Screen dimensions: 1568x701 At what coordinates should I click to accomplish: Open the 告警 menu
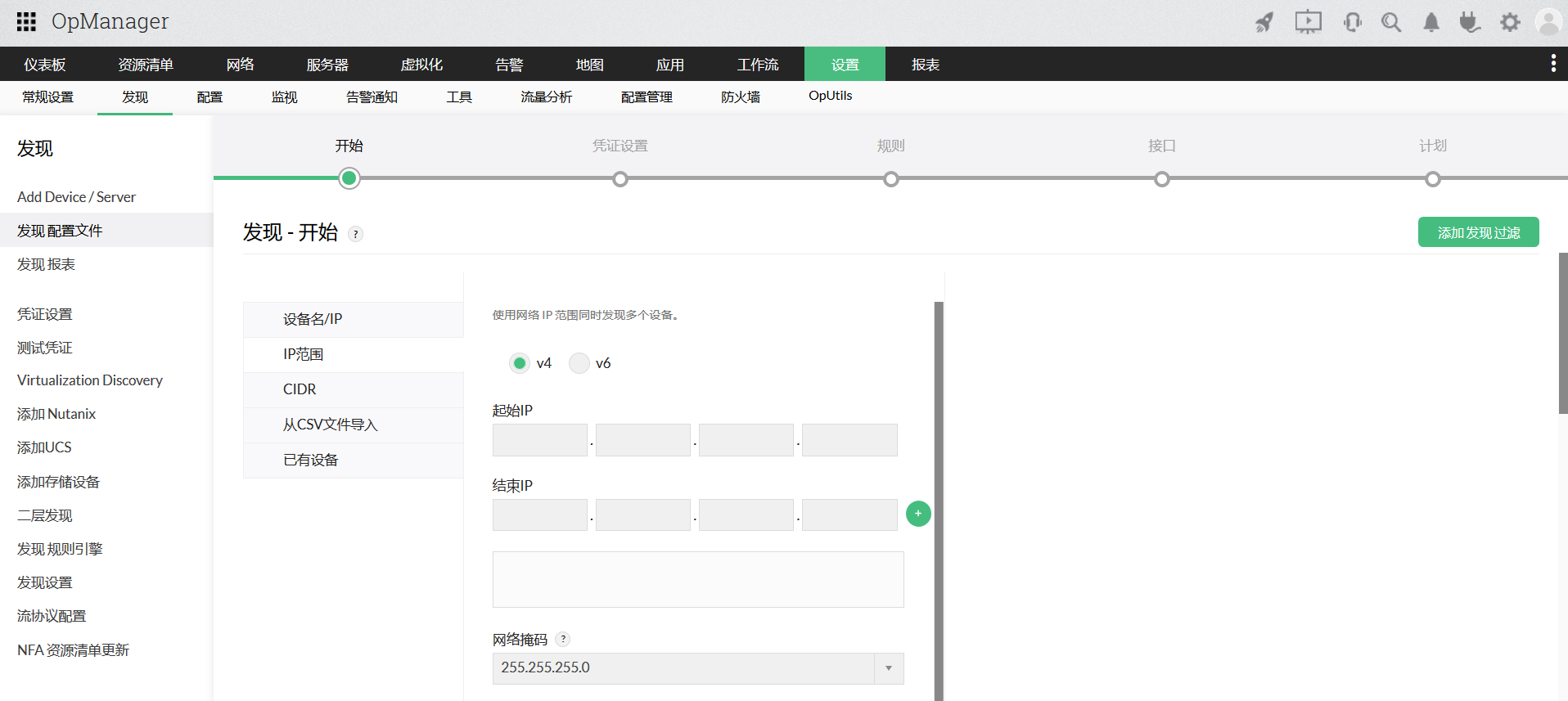pos(509,65)
